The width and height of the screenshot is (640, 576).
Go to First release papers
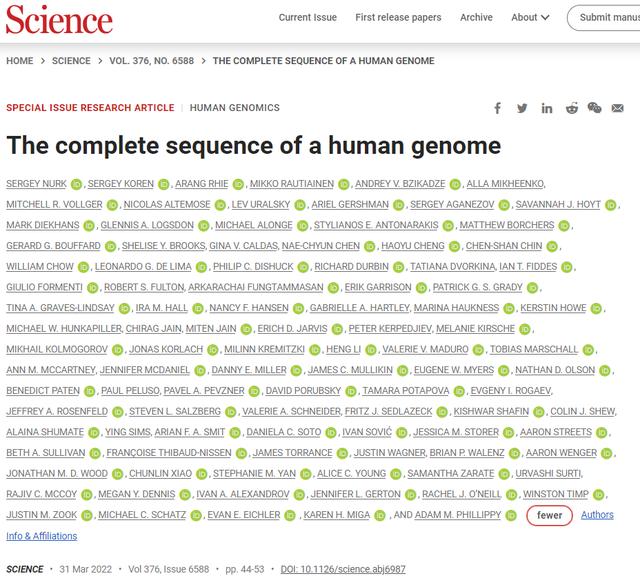click(398, 17)
